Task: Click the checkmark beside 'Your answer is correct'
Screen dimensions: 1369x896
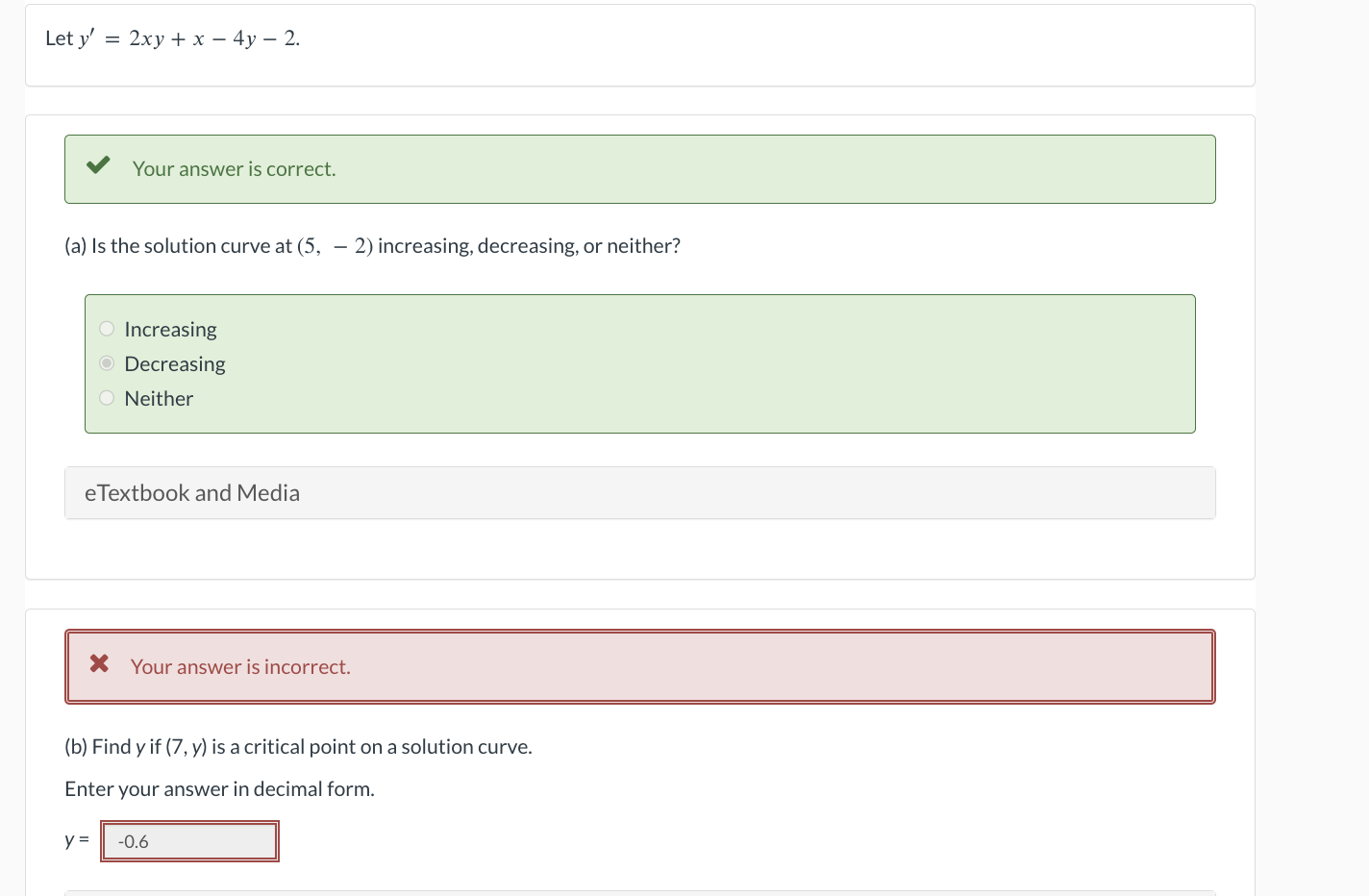Action: [x=97, y=165]
